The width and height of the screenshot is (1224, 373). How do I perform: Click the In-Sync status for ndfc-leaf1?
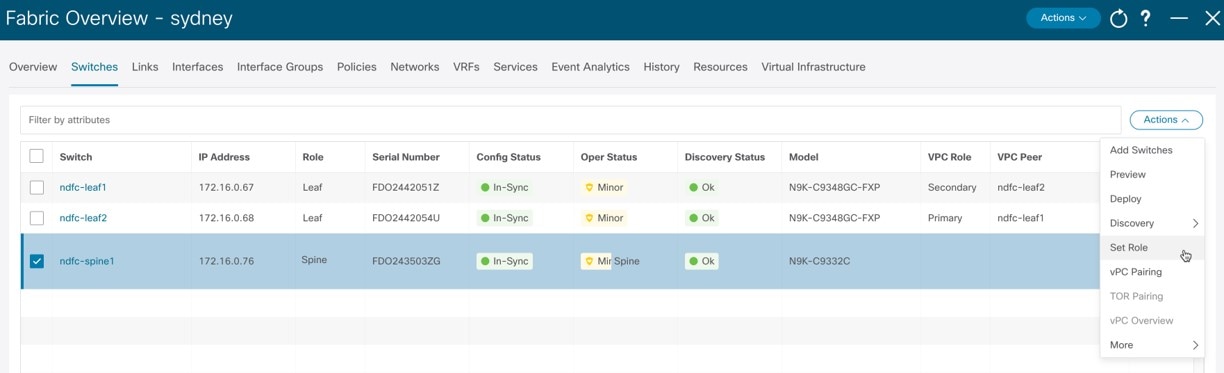pos(505,187)
